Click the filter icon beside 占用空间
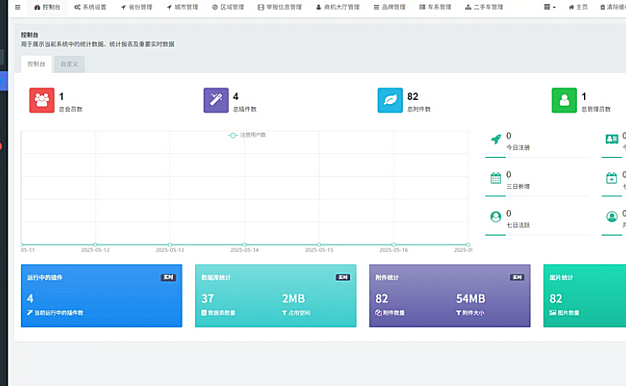The image size is (626, 386). pos(285,313)
